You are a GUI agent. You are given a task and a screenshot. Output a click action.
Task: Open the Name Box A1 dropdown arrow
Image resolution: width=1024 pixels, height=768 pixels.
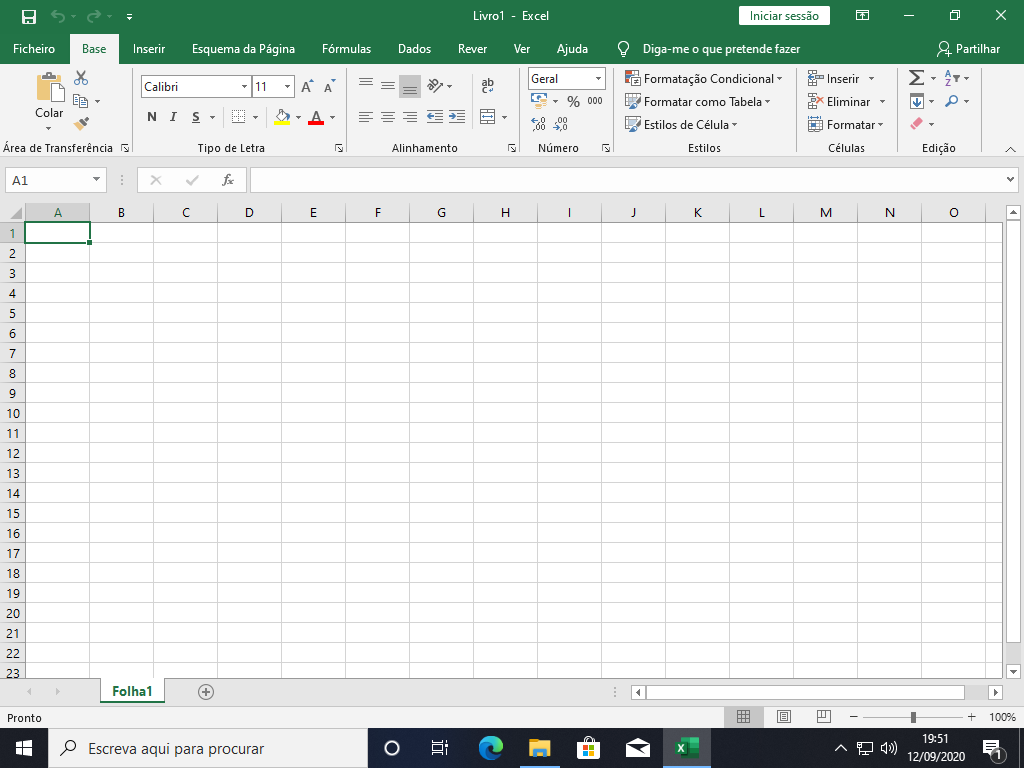tap(96, 180)
